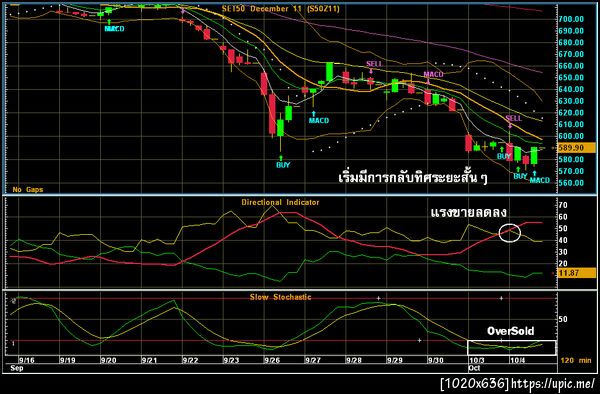Click the Sep month label
Image resolution: width=600 pixels, height=394 pixels.
click(x=17, y=368)
